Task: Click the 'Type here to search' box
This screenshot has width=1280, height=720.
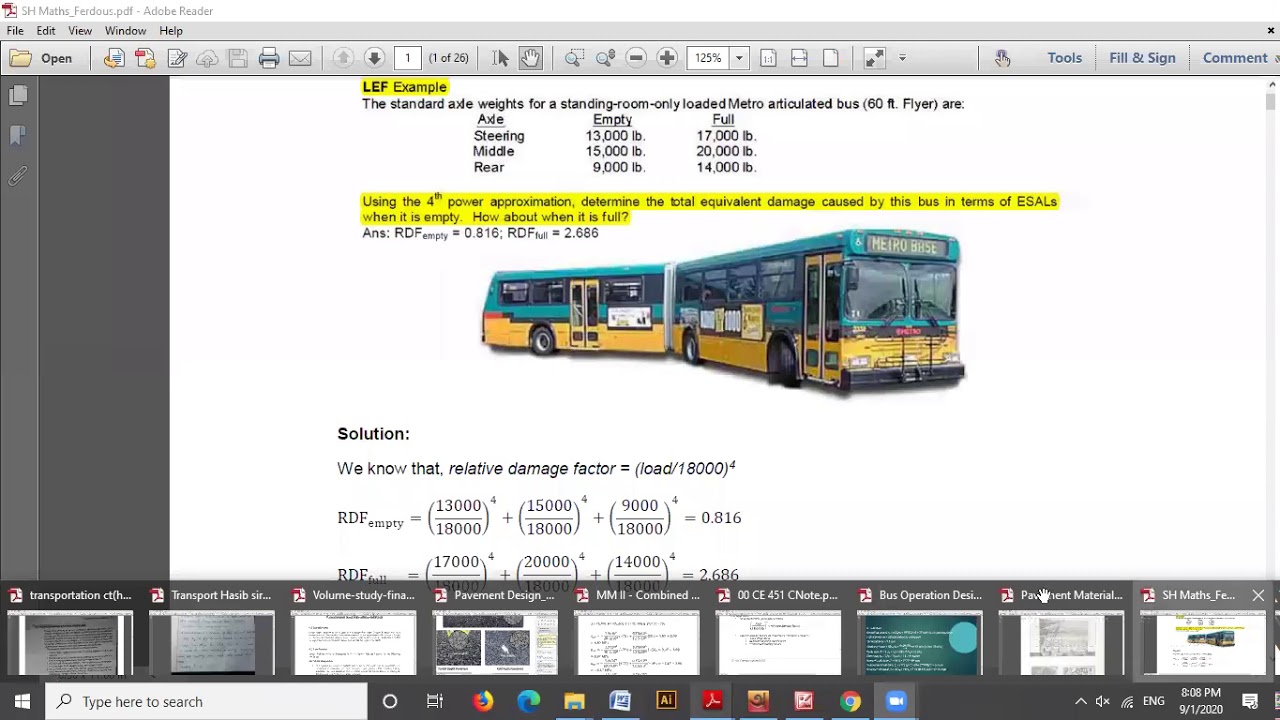Action: (207, 701)
